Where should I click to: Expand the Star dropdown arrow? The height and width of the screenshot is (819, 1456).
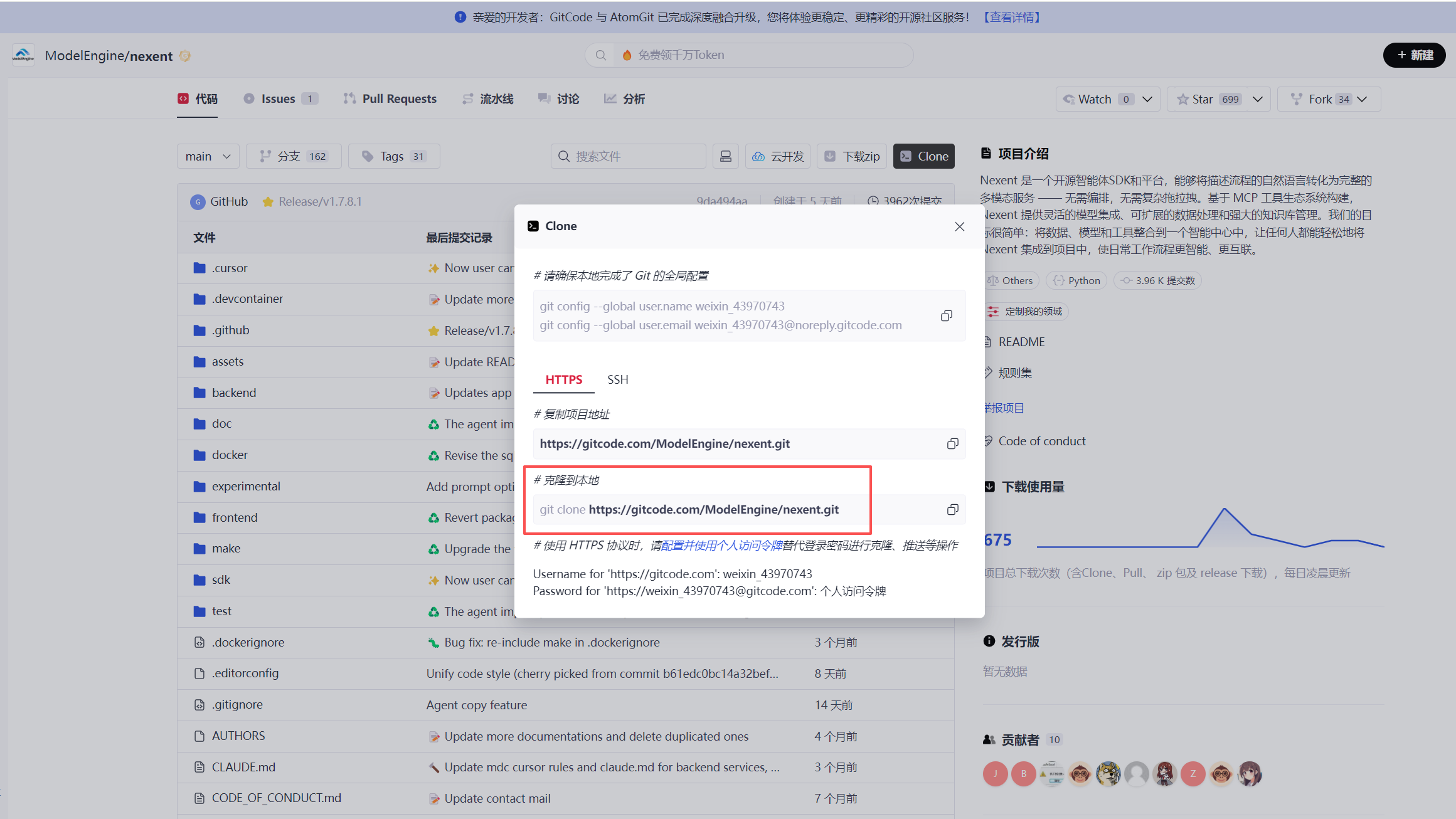tap(1258, 99)
